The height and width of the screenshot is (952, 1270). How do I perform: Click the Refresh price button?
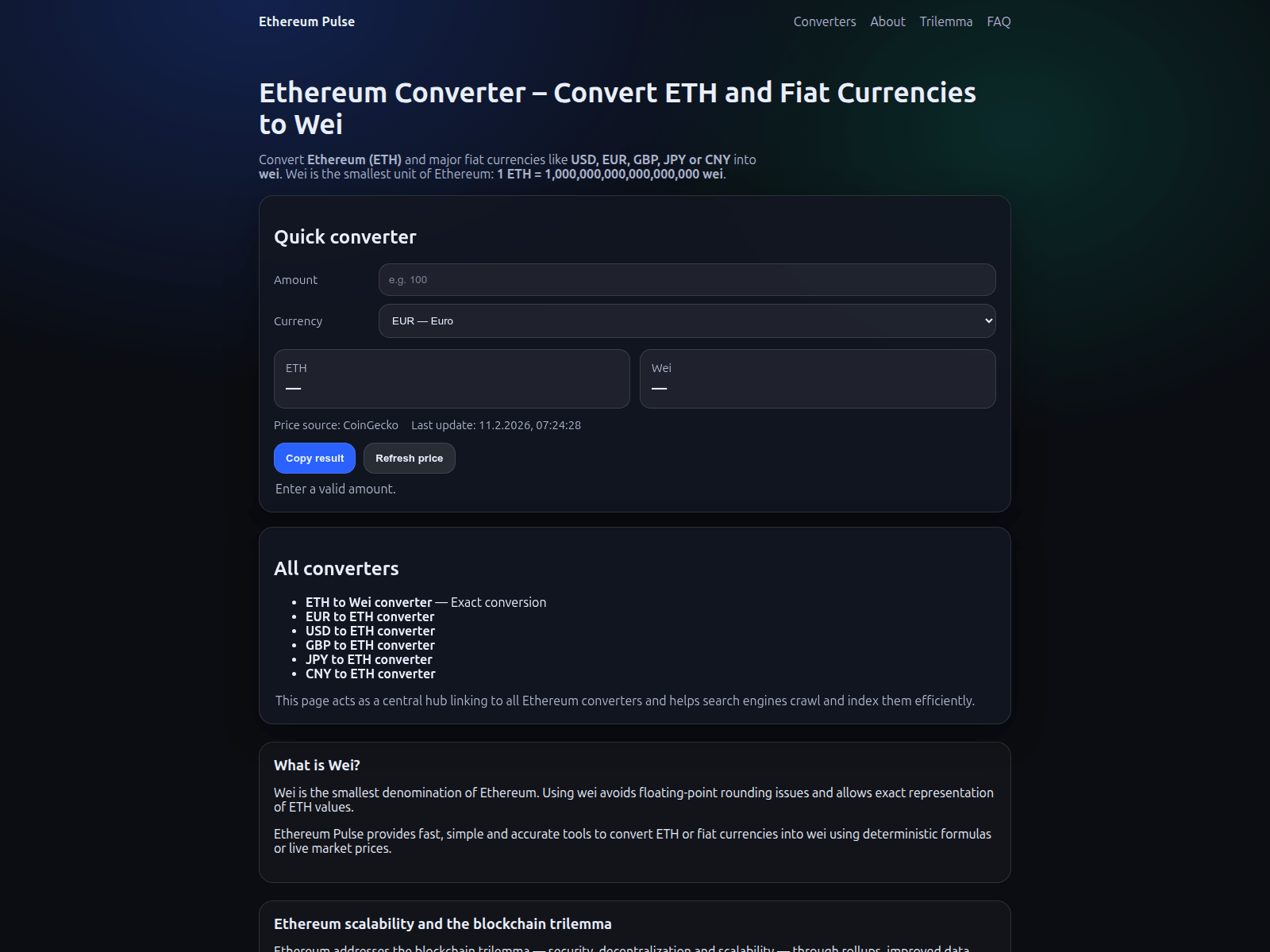point(409,459)
